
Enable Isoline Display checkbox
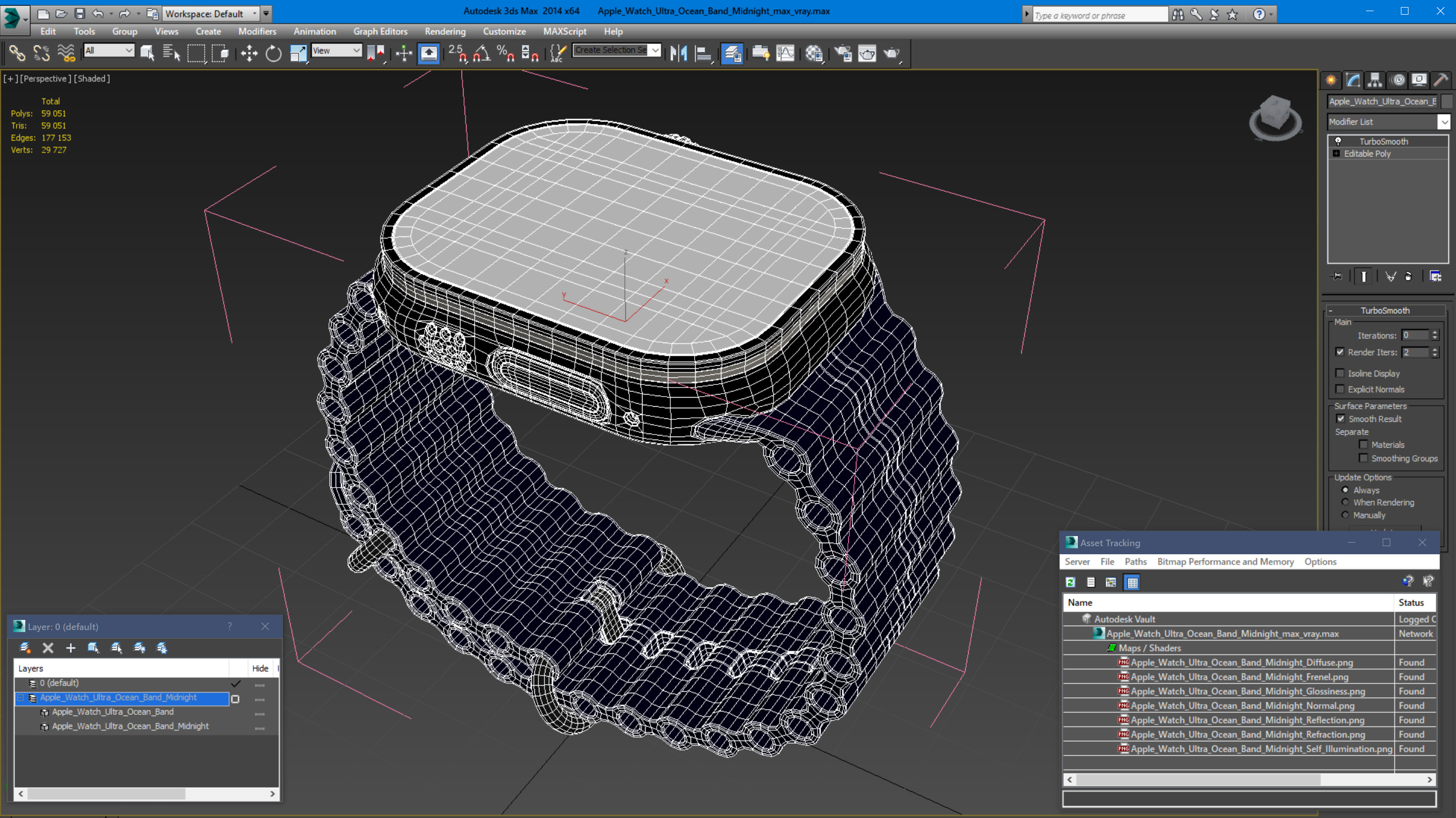point(1340,373)
